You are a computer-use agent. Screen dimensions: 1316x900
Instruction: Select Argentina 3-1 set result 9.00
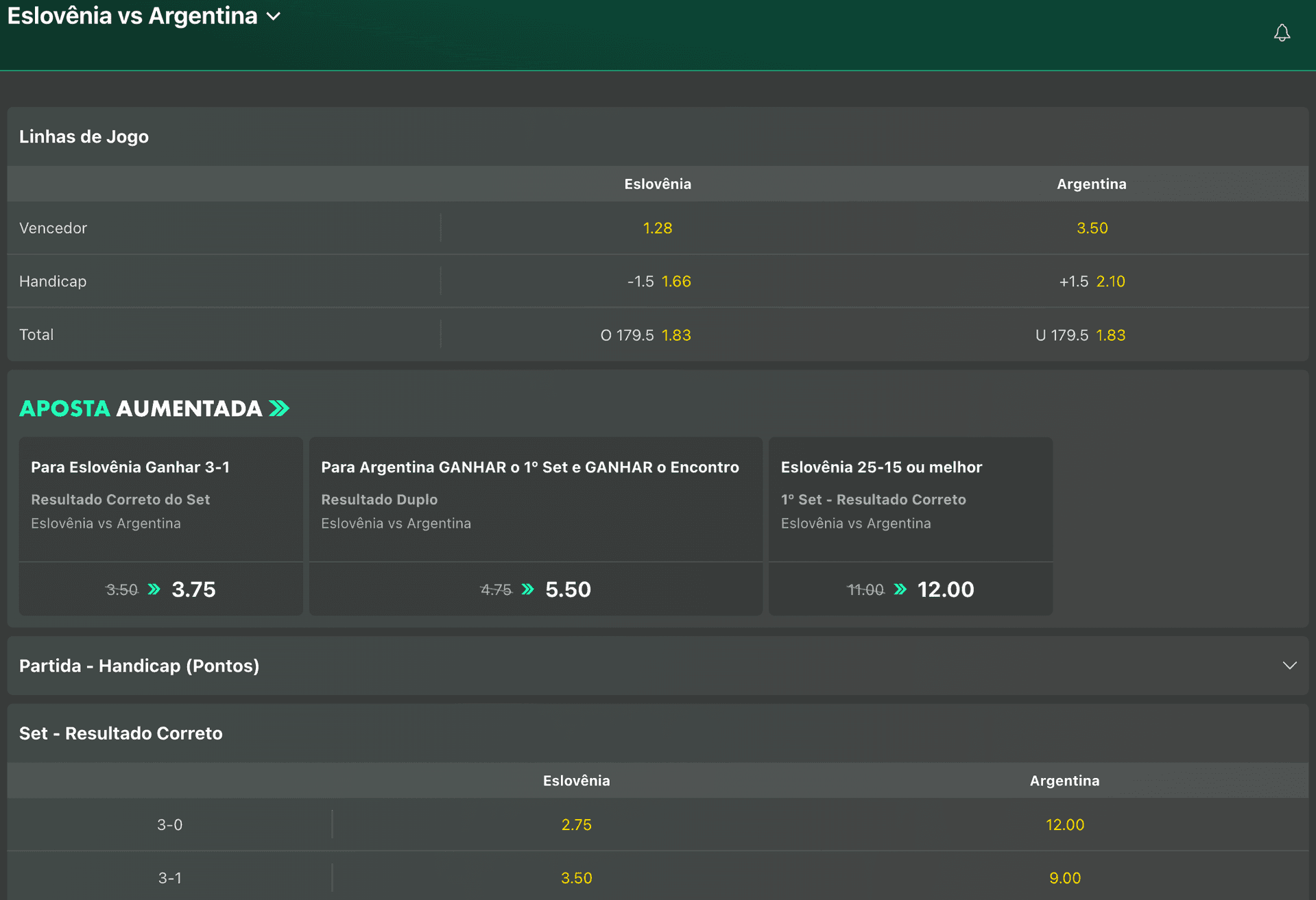tap(1064, 878)
